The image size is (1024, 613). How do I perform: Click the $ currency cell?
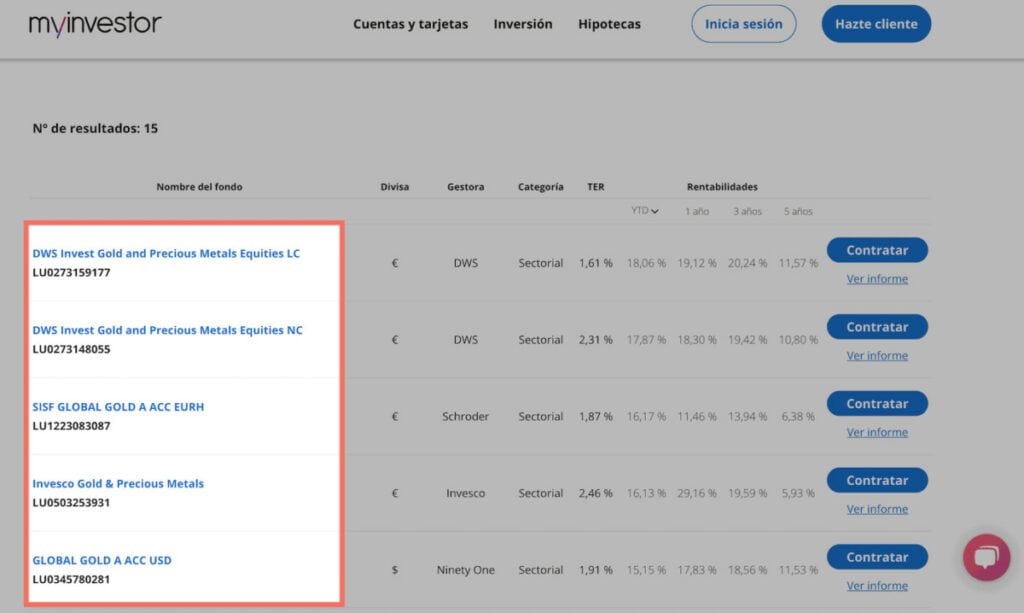tap(394, 570)
